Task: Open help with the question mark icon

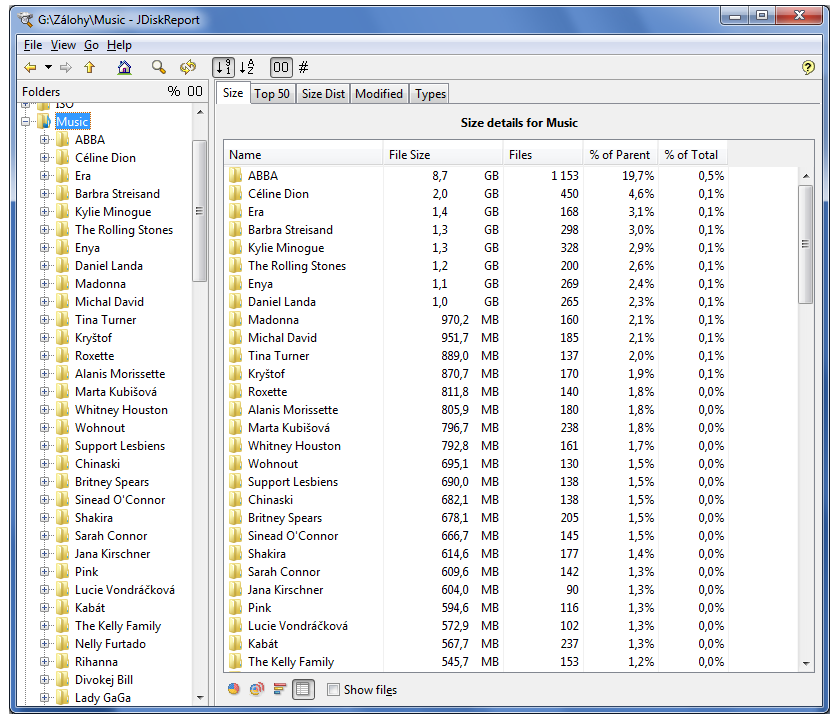Action: (x=809, y=68)
